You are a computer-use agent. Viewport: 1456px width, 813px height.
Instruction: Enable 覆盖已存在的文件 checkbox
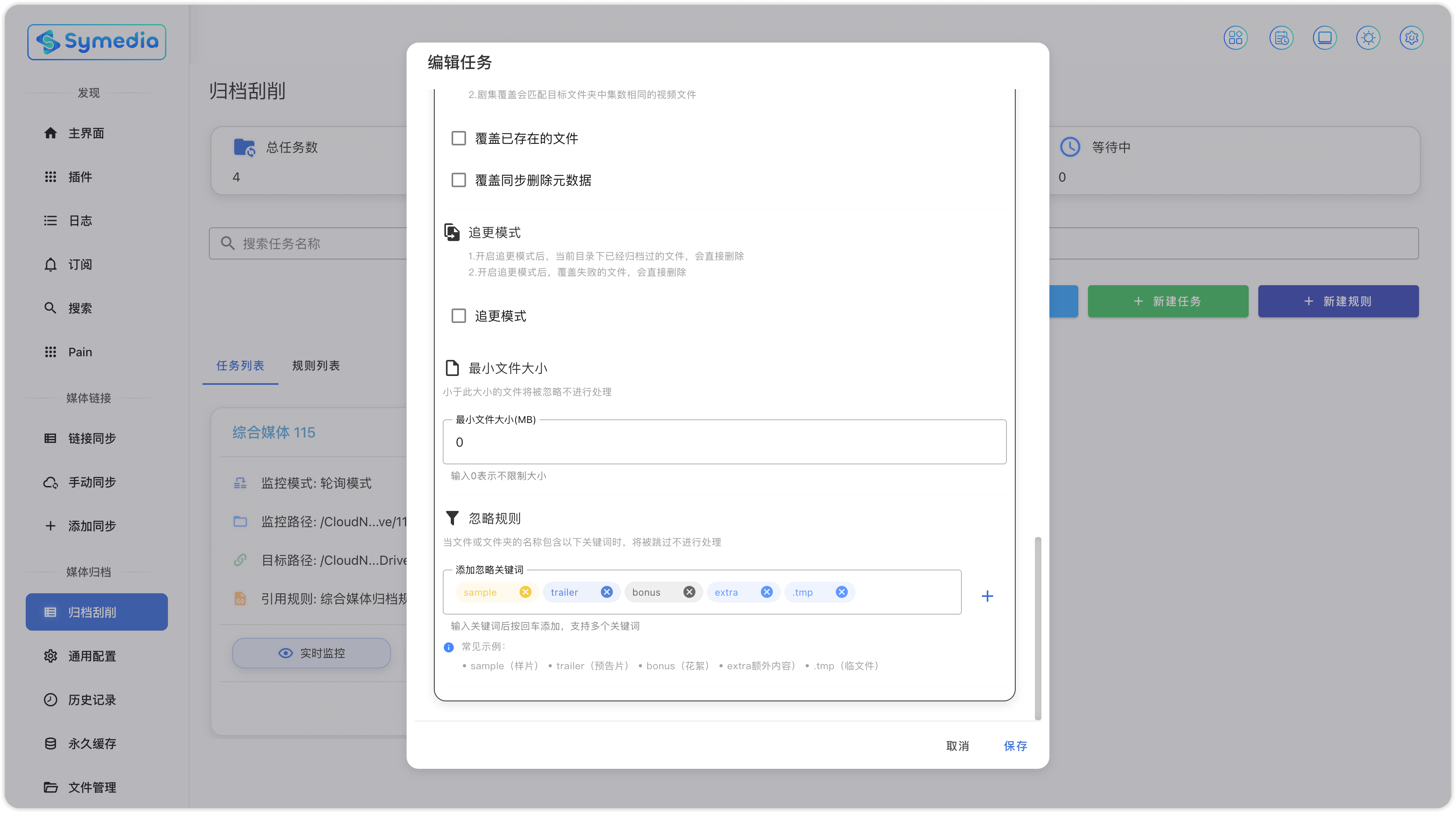click(458, 139)
